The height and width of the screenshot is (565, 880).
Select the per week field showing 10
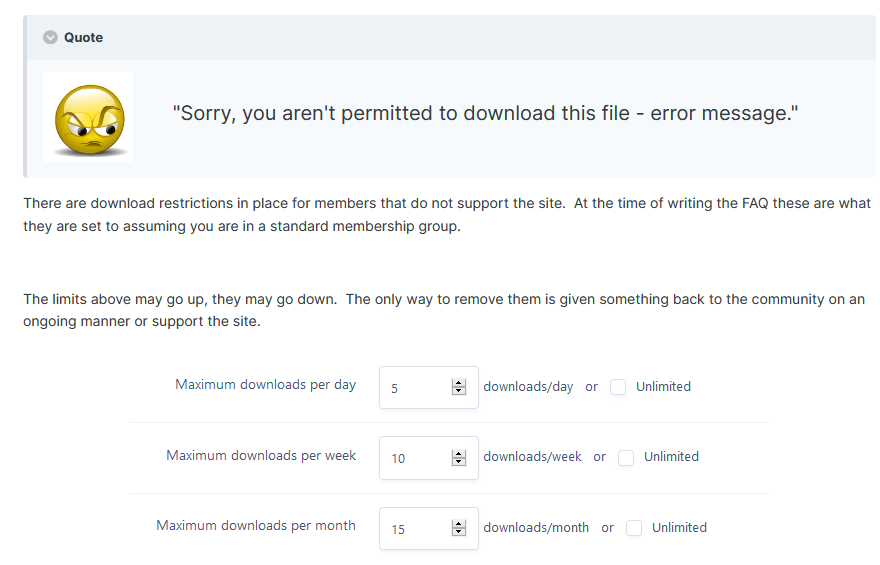coord(429,458)
